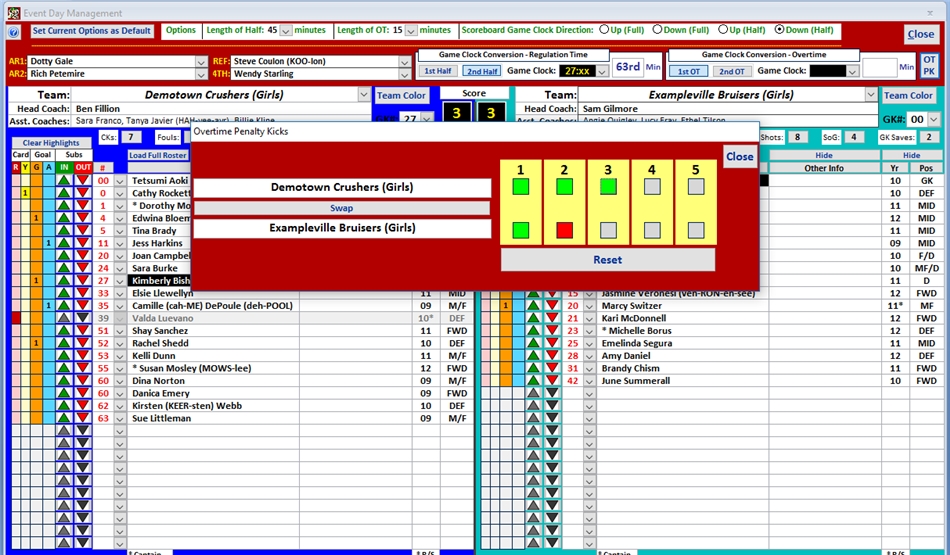The image size is (950, 555).
Task: Click the black OUT arrow for Valda Luevano
Action: click(83, 318)
